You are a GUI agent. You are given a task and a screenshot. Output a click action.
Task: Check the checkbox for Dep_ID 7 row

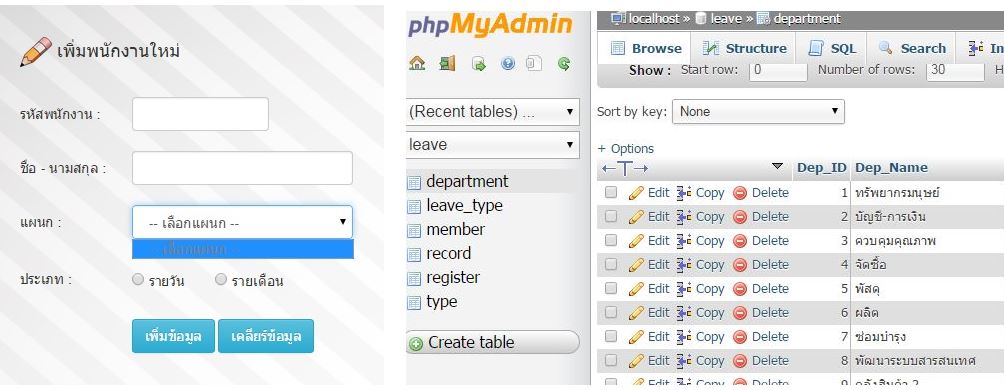coord(611,336)
